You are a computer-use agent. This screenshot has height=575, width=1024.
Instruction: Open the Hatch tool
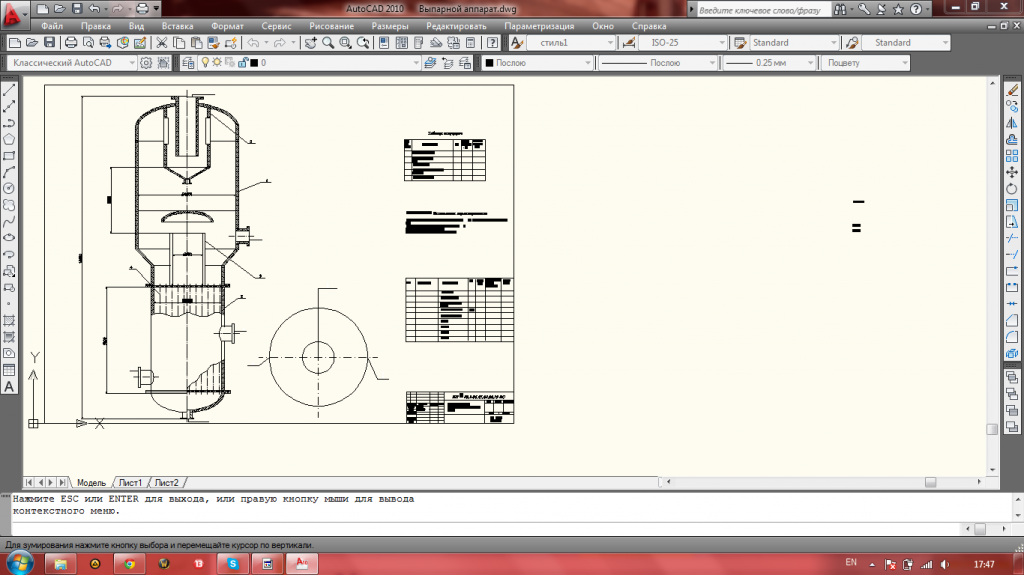9,320
